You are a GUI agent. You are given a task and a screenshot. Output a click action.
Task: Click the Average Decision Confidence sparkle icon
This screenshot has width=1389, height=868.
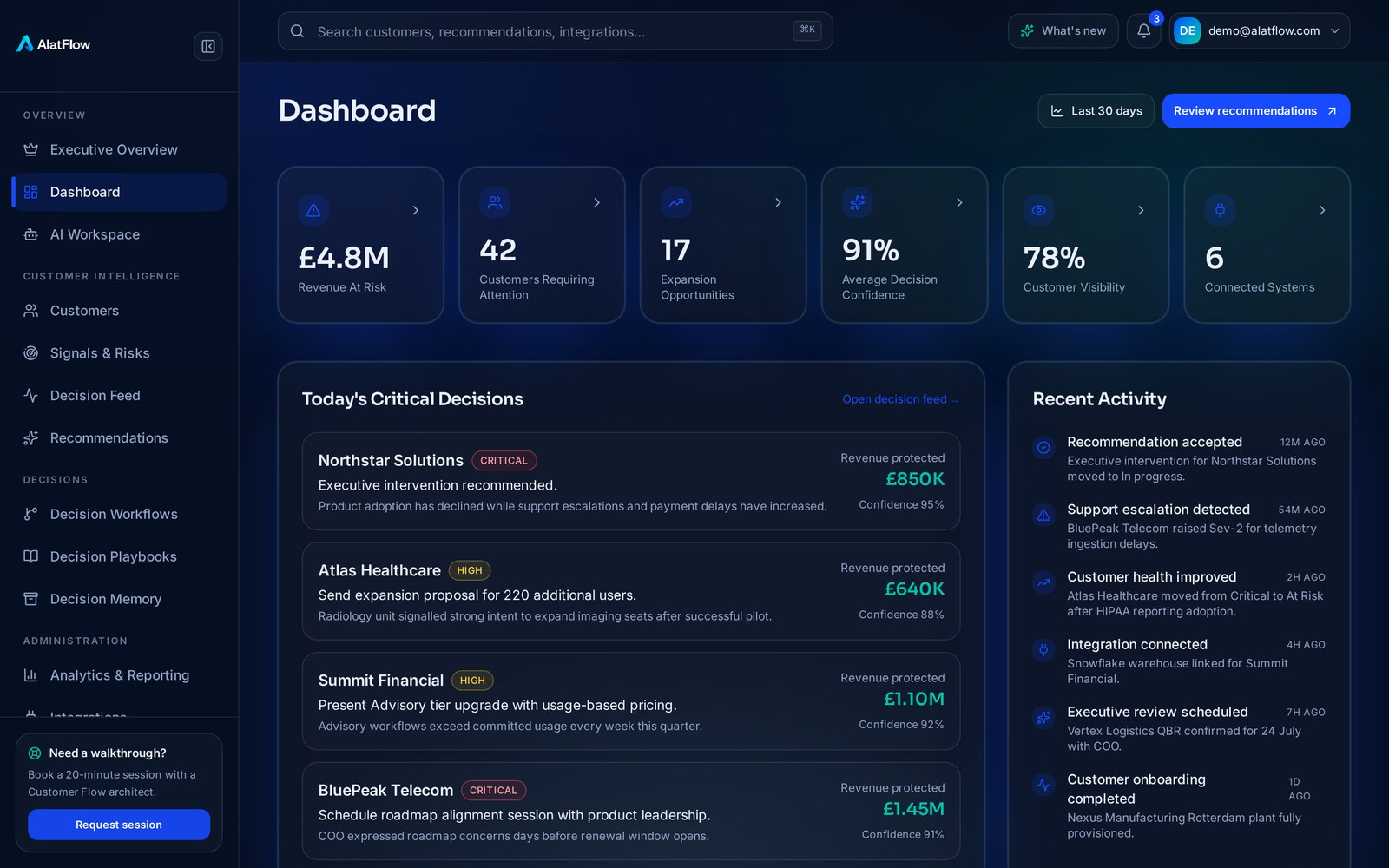tap(858, 202)
